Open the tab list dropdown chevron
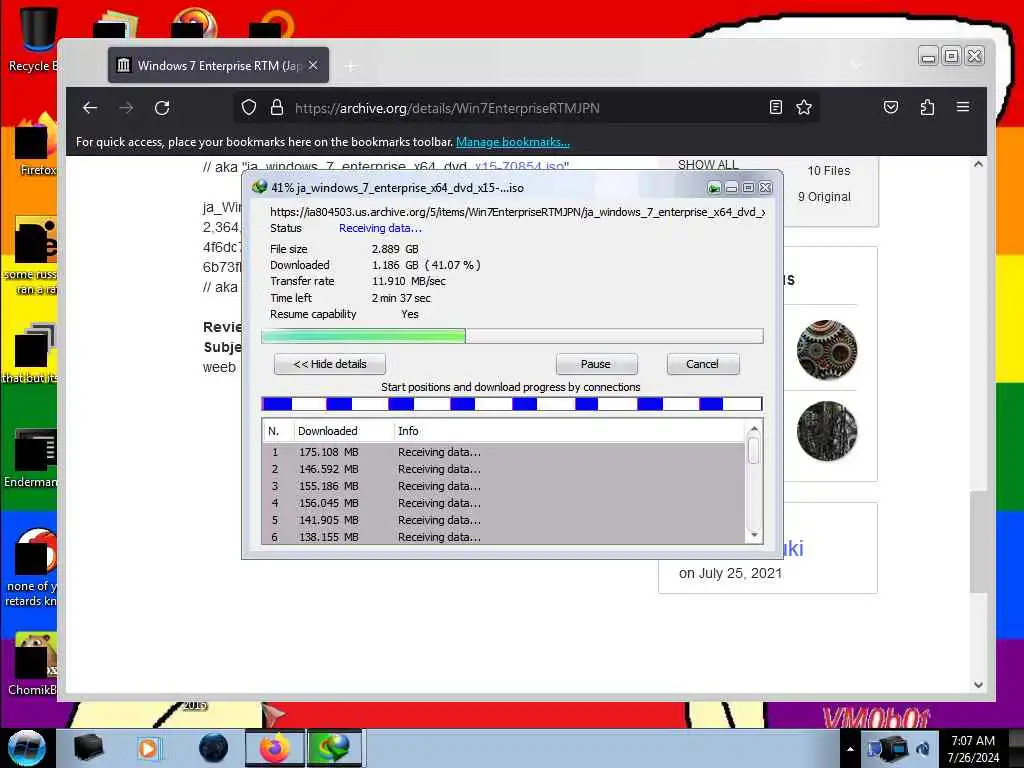1024x768 pixels. 856,65
